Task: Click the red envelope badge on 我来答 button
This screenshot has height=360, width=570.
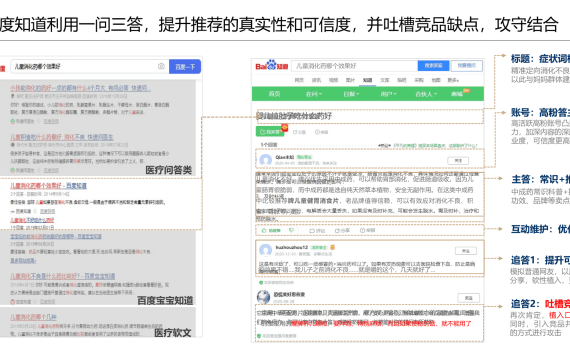Action: tap(284, 128)
